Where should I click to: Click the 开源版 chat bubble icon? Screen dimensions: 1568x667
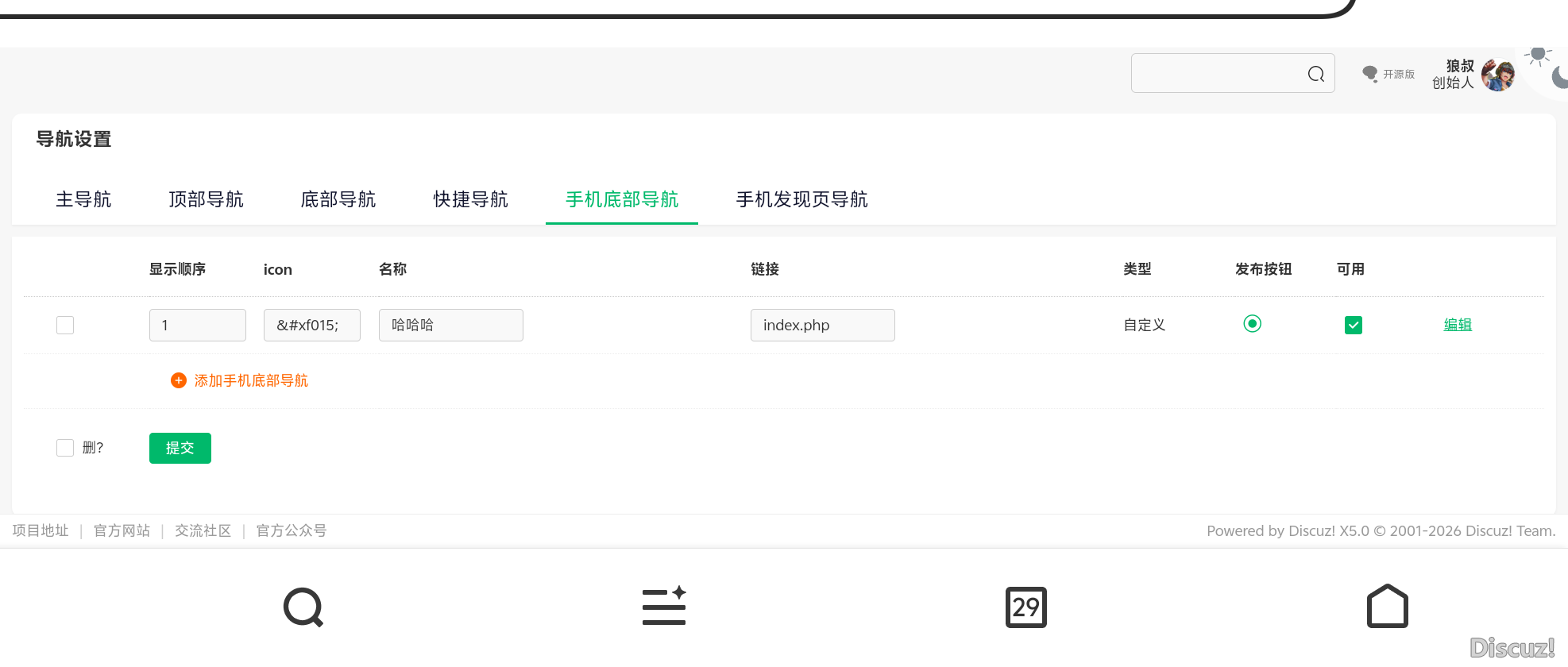(x=1370, y=74)
